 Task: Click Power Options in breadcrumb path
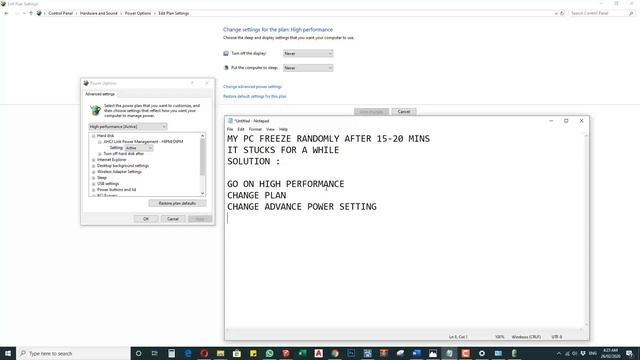[138, 13]
